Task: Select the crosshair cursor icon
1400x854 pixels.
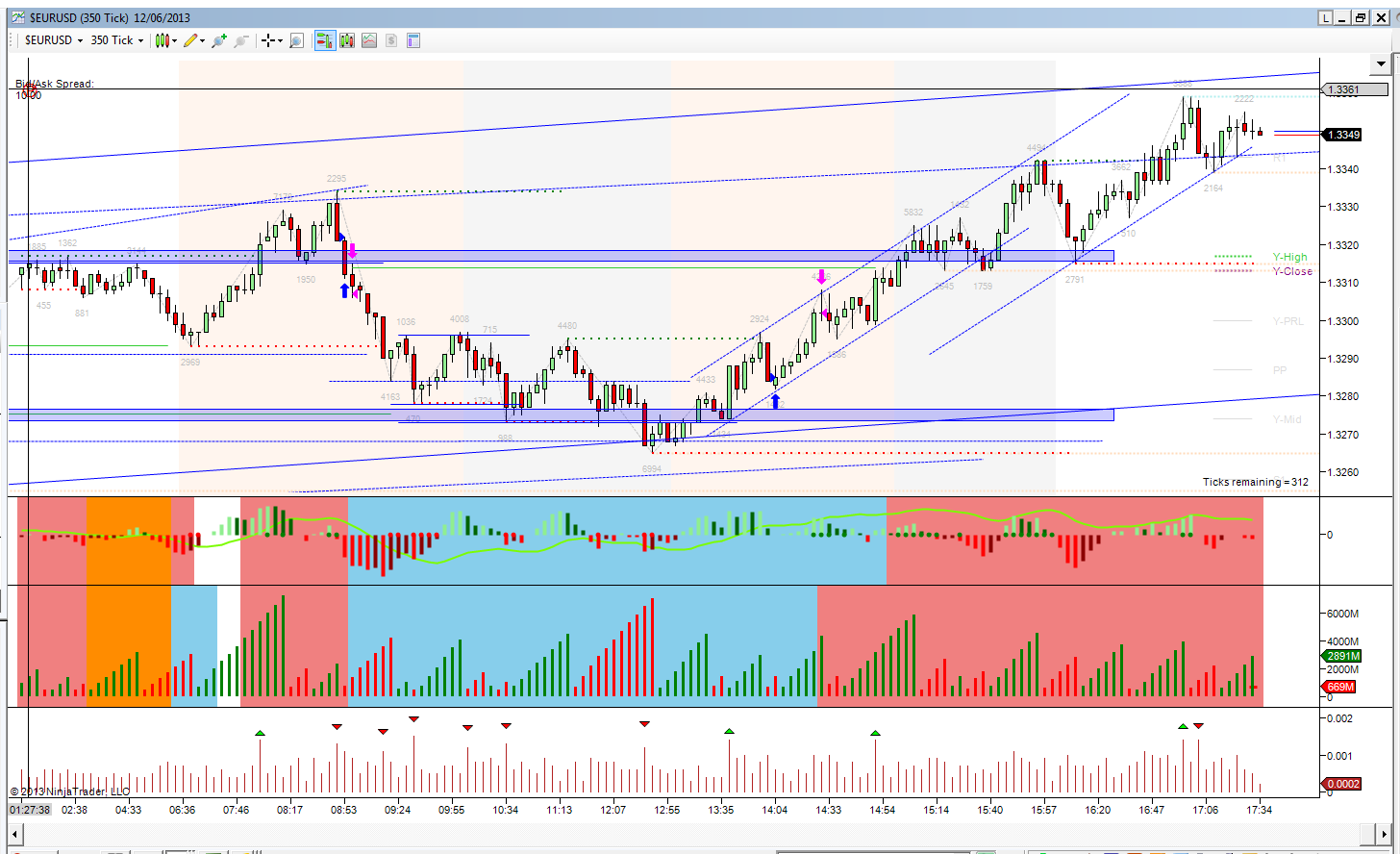Action: point(267,40)
